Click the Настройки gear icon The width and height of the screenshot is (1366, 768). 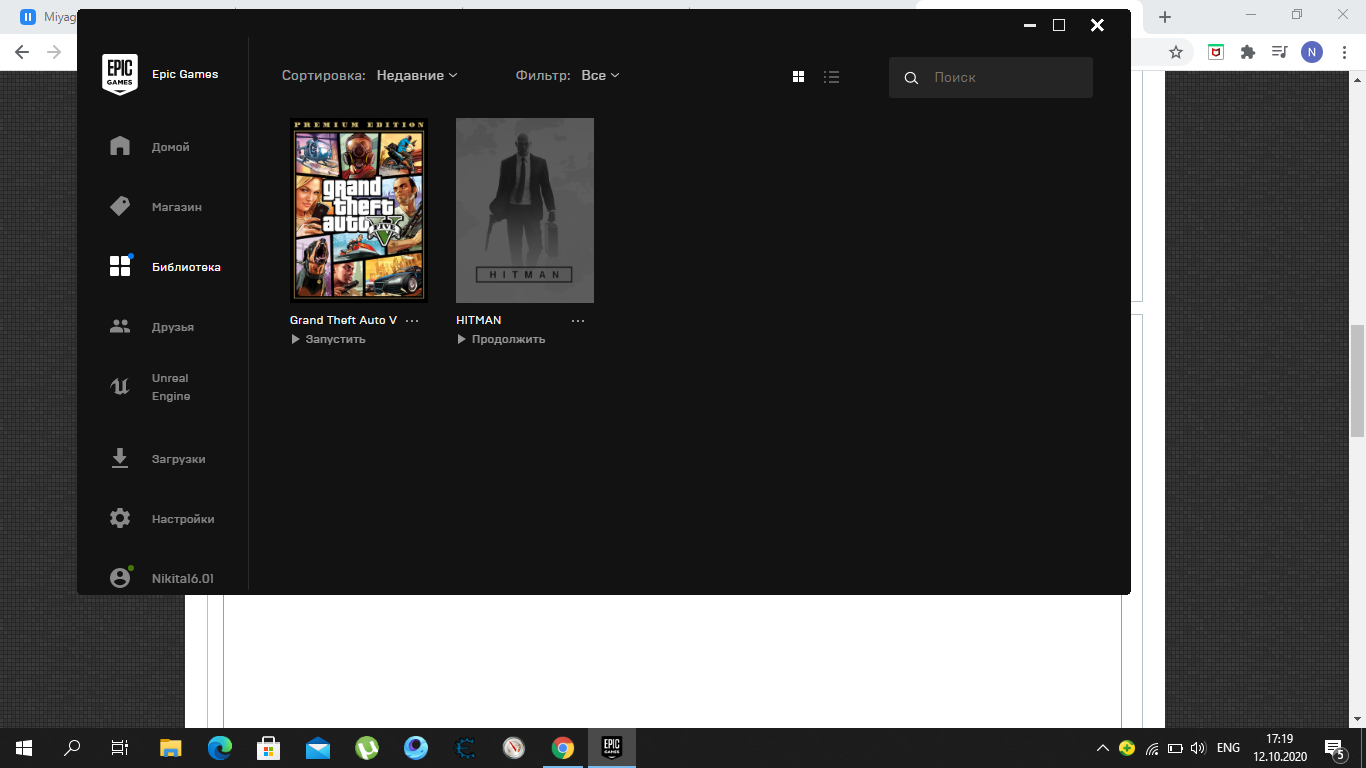[x=120, y=518]
